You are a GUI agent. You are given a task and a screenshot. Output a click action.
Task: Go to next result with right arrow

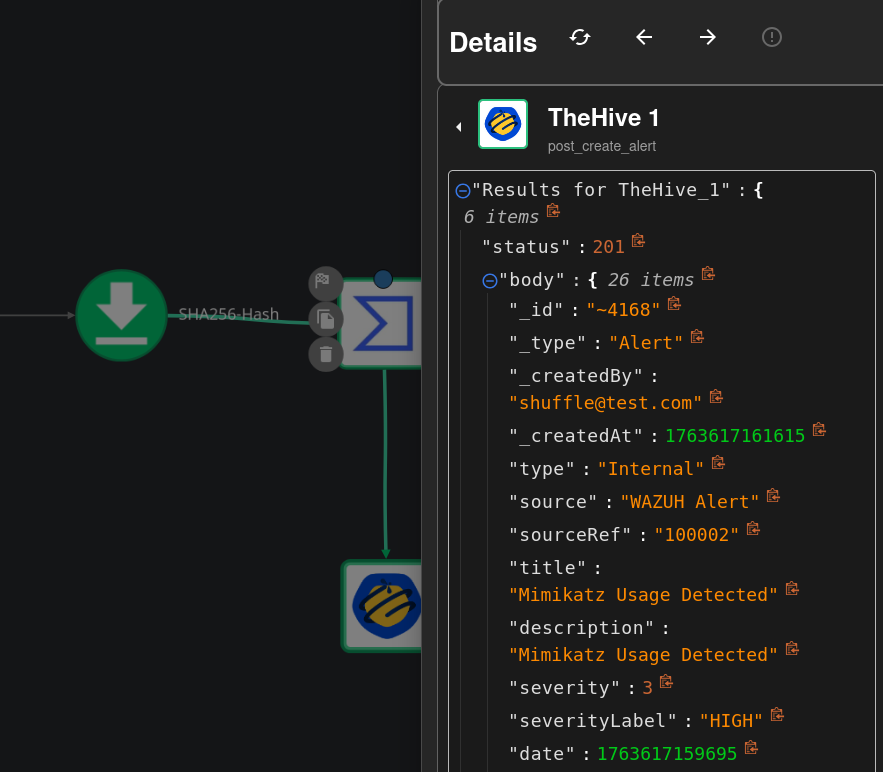708,38
